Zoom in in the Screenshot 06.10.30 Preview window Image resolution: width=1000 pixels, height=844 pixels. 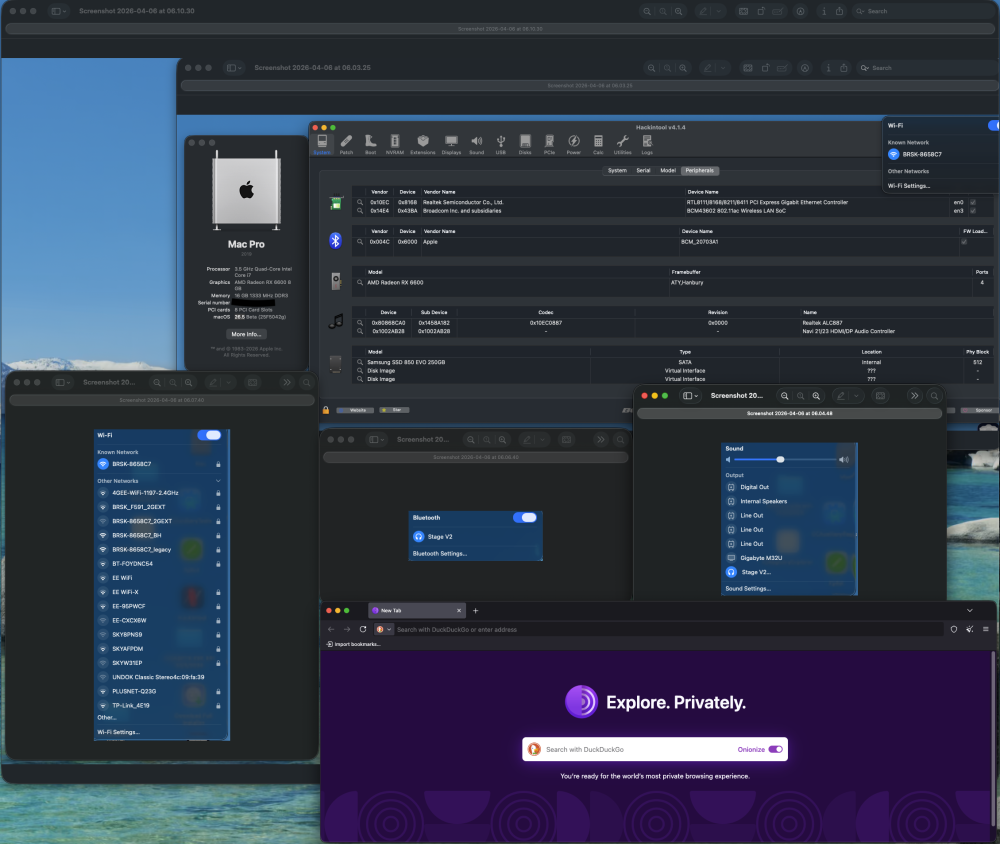(679, 11)
